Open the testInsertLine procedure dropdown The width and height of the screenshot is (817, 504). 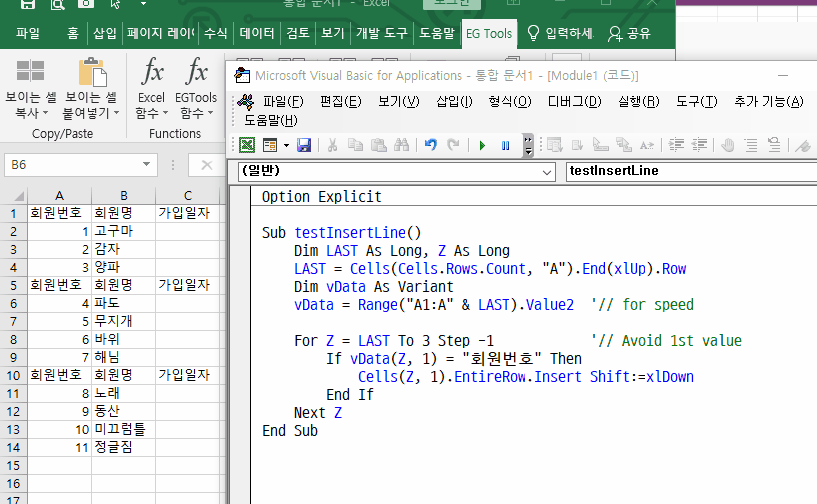point(691,171)
